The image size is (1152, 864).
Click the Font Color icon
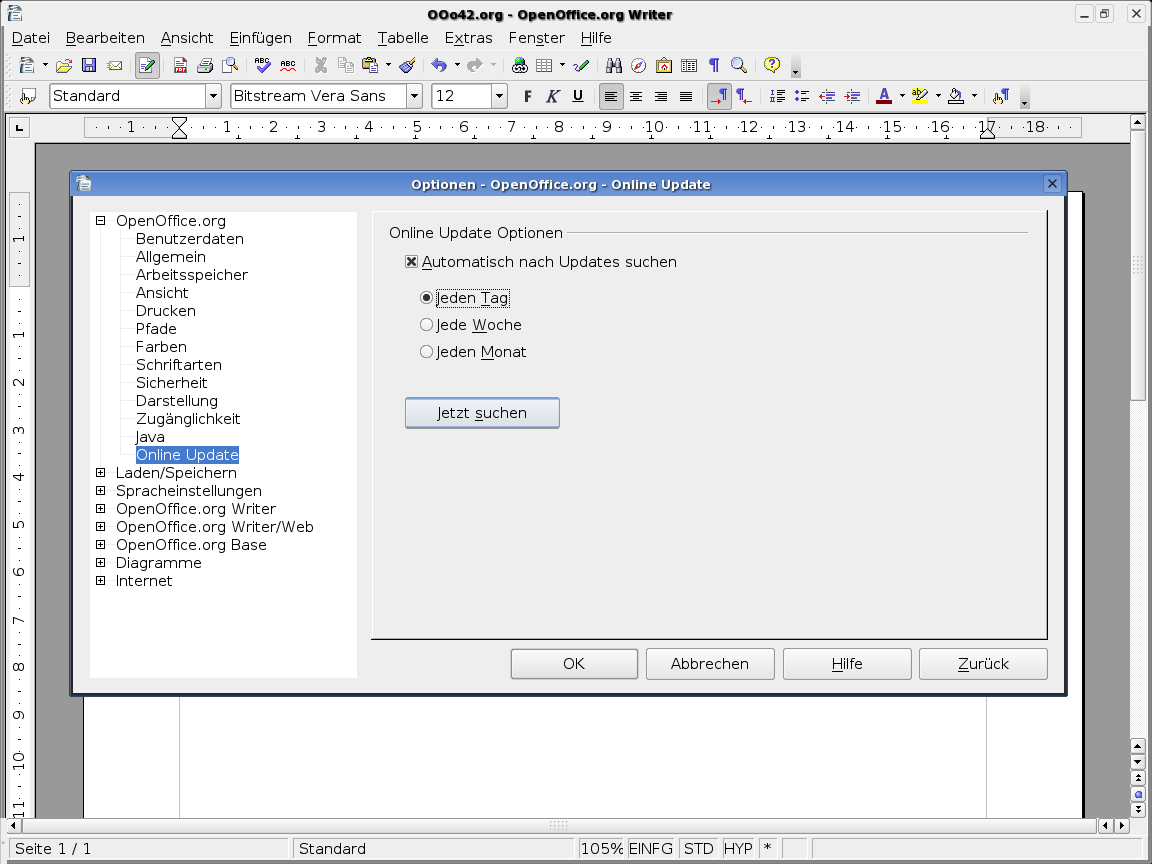[885, 96]
